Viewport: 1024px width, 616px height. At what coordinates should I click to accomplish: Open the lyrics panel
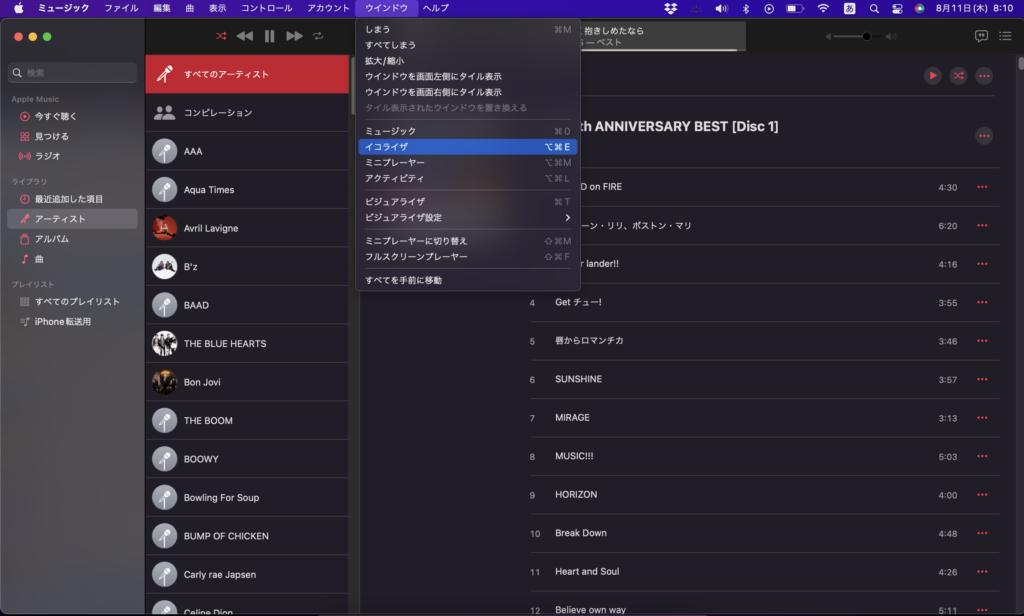tap(981, 36)
